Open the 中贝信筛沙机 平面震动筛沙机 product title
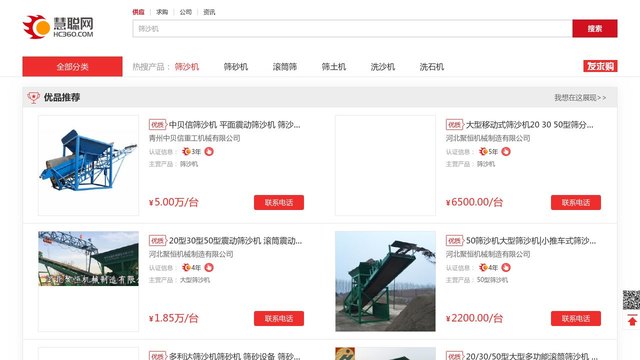Viewport: 640px width, 360px height. pos(234,124)
